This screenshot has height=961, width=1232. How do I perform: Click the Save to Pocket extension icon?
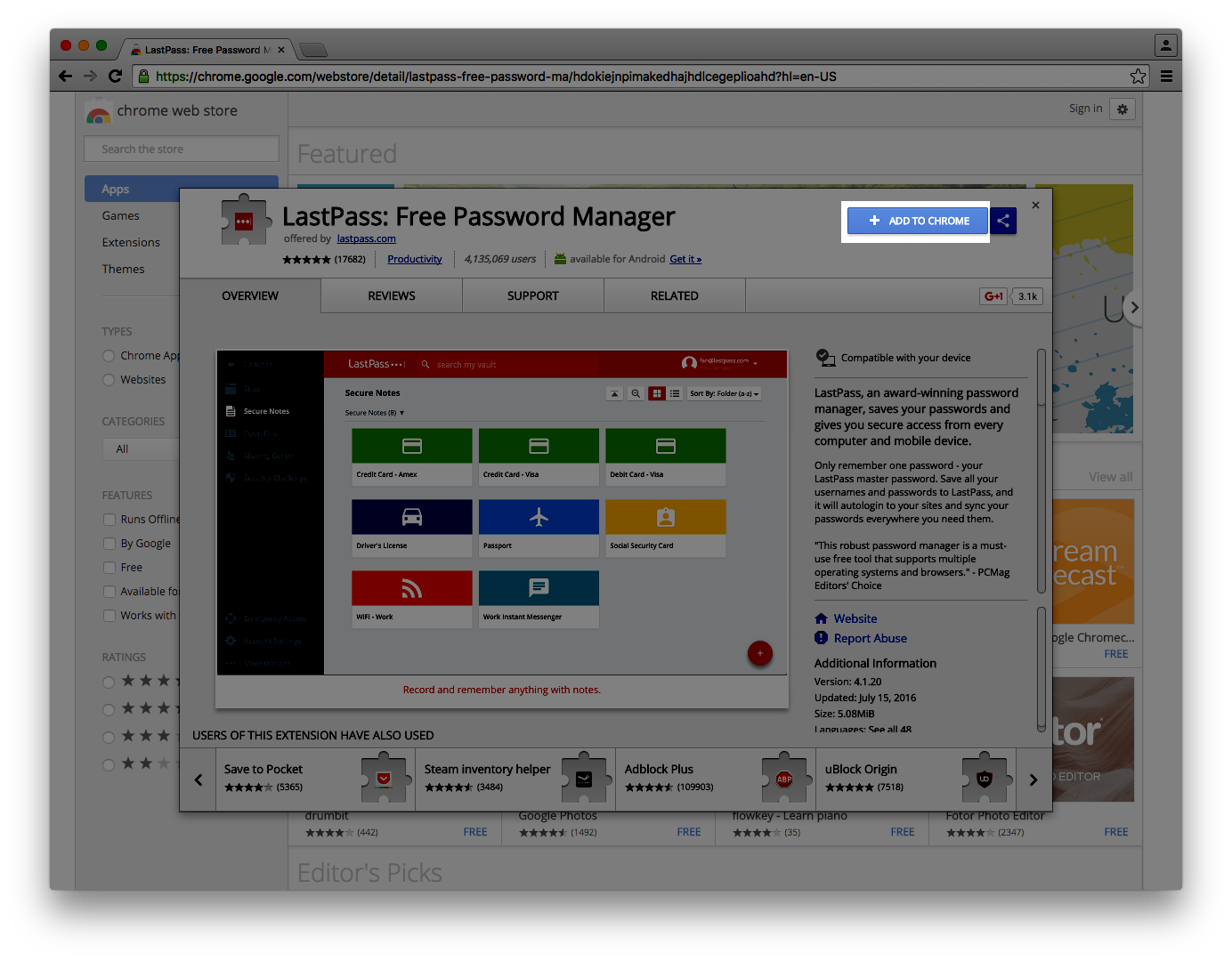coord(384,779)
